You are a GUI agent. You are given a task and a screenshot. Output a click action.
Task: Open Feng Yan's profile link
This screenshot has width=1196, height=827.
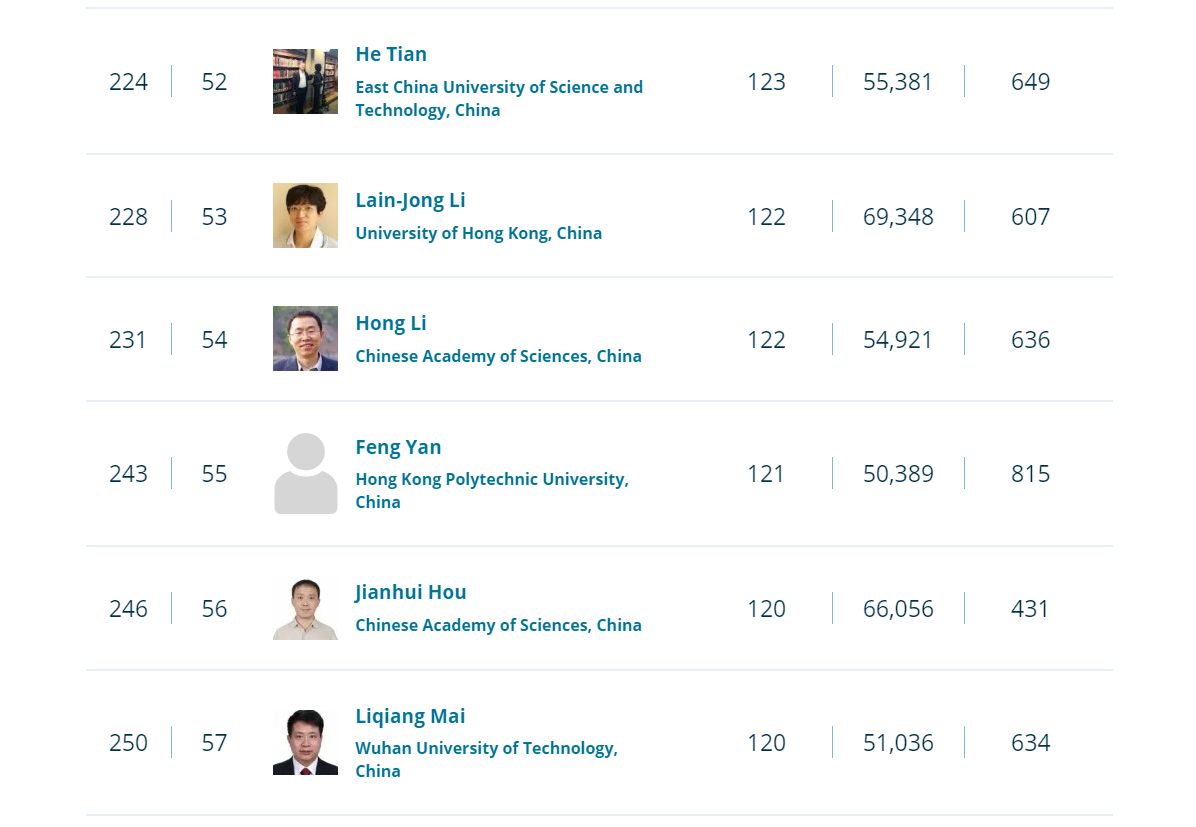tap(398, 447)
